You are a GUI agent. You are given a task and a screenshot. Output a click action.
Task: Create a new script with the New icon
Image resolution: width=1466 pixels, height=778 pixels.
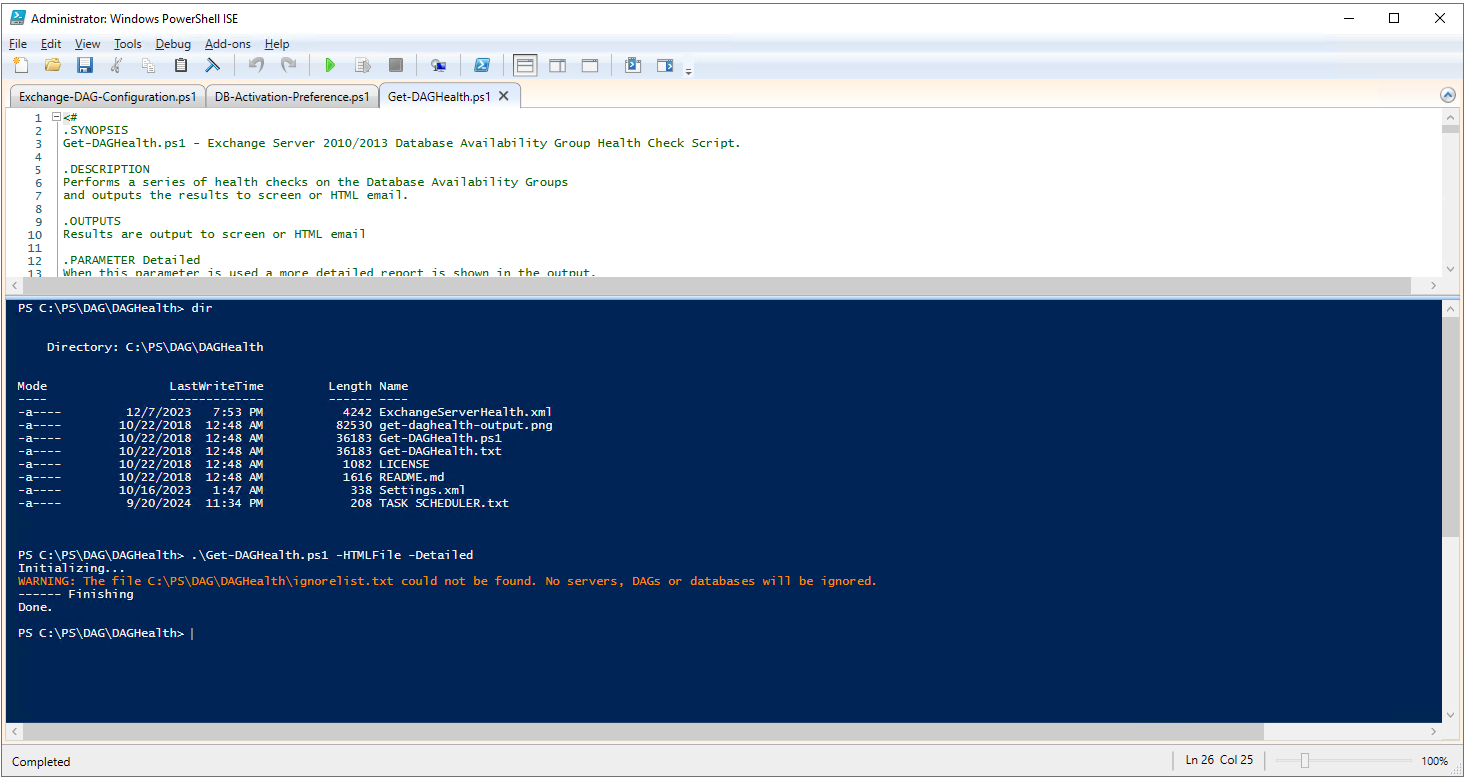[x=21, y=65]
